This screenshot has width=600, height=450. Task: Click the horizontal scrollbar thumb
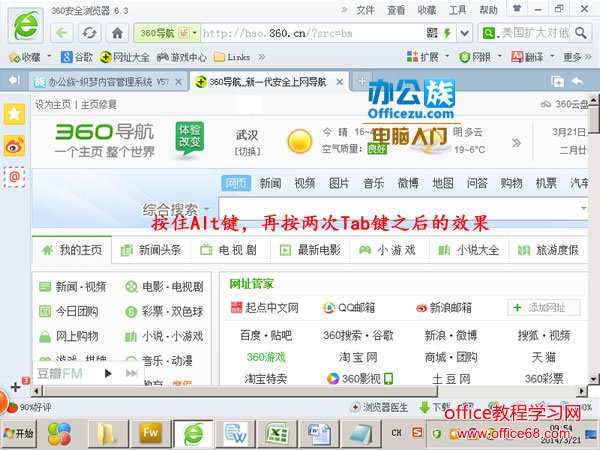[240, 391]
